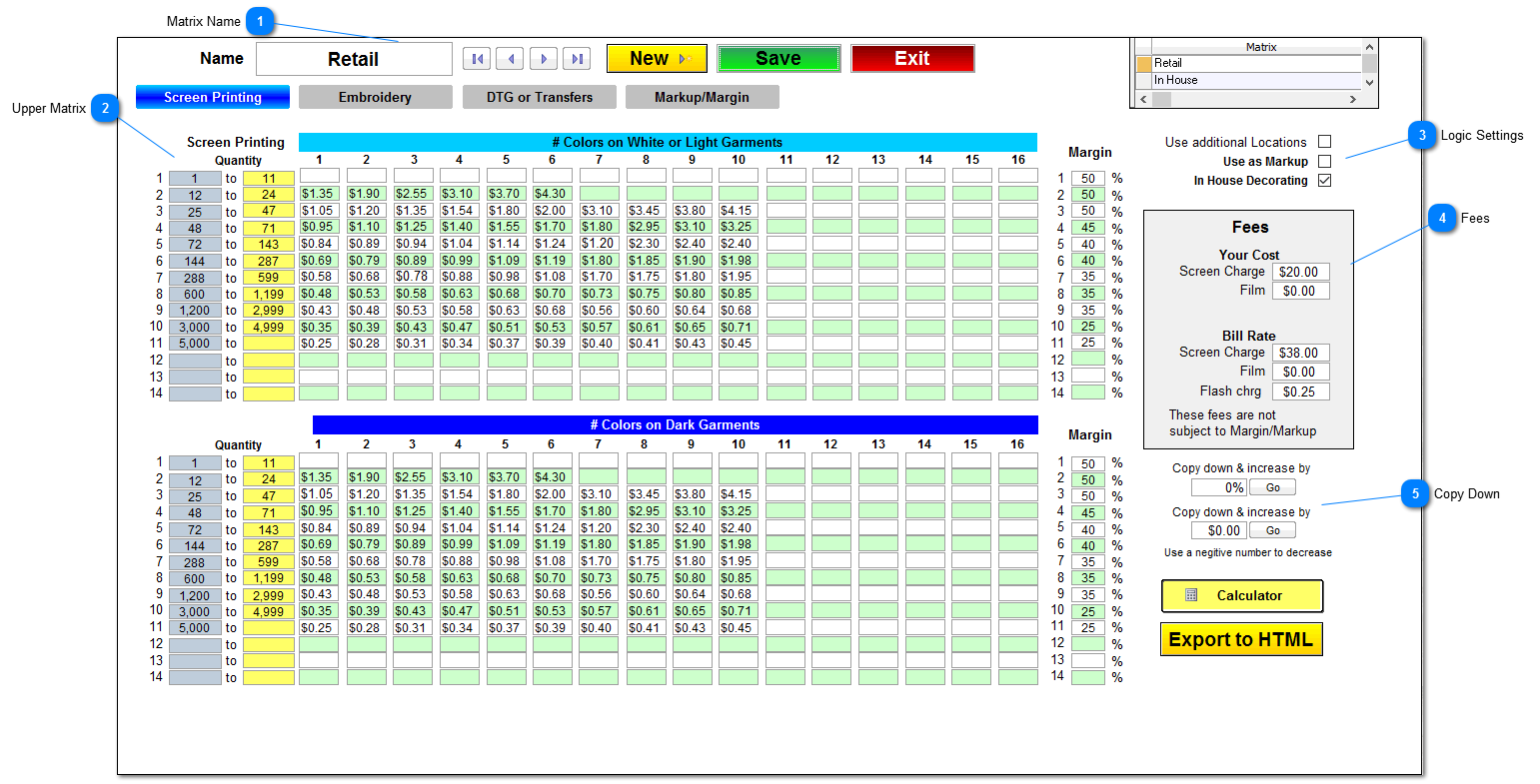Click the double-arrow icon on New button

point(685,58)
